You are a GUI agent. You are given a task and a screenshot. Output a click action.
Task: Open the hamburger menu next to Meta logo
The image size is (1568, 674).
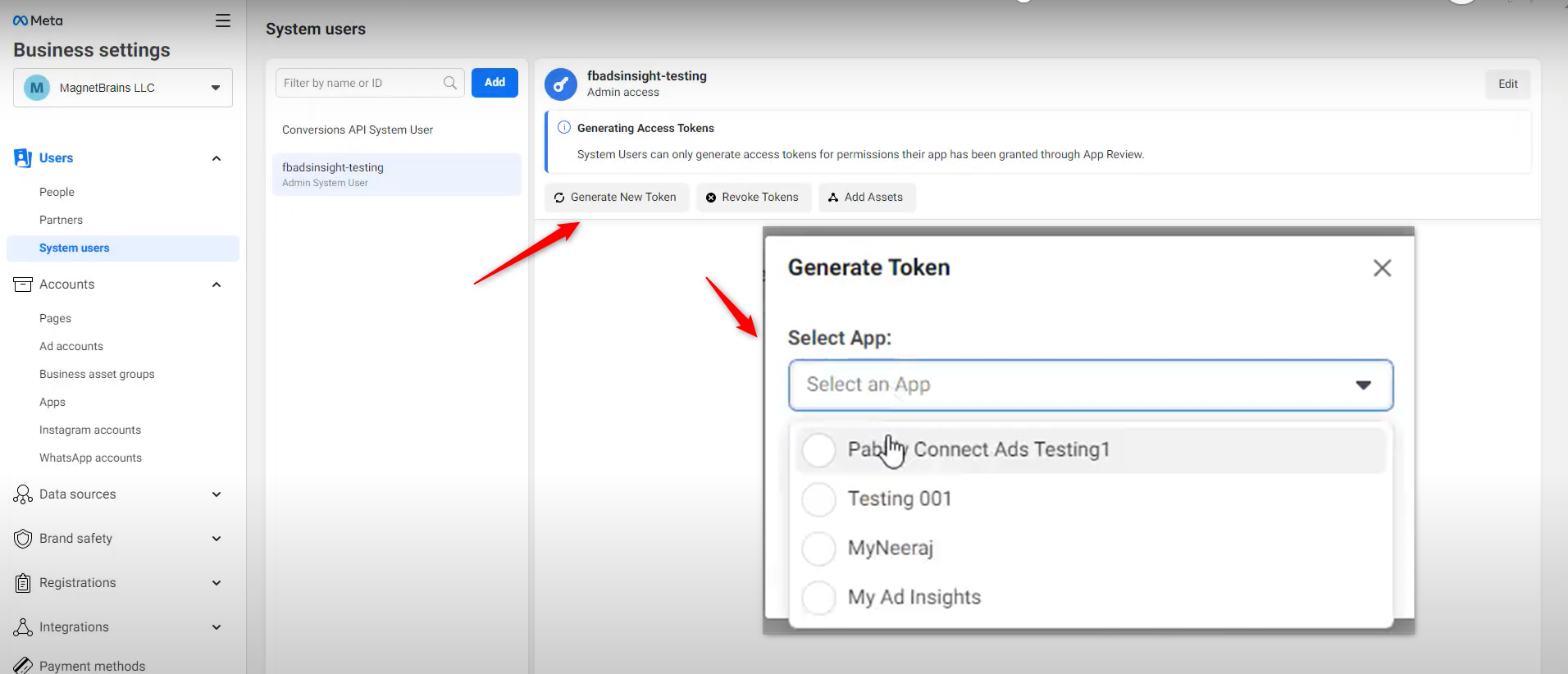pyautogui.click(x=222, y=20)
